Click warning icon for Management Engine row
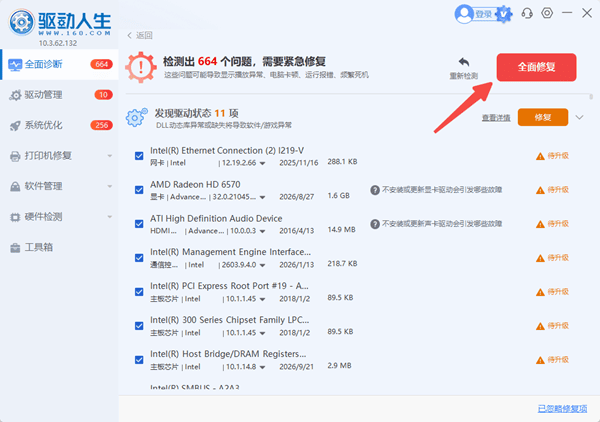The height and width of the screenshot is (422, 600). [540, 258]
